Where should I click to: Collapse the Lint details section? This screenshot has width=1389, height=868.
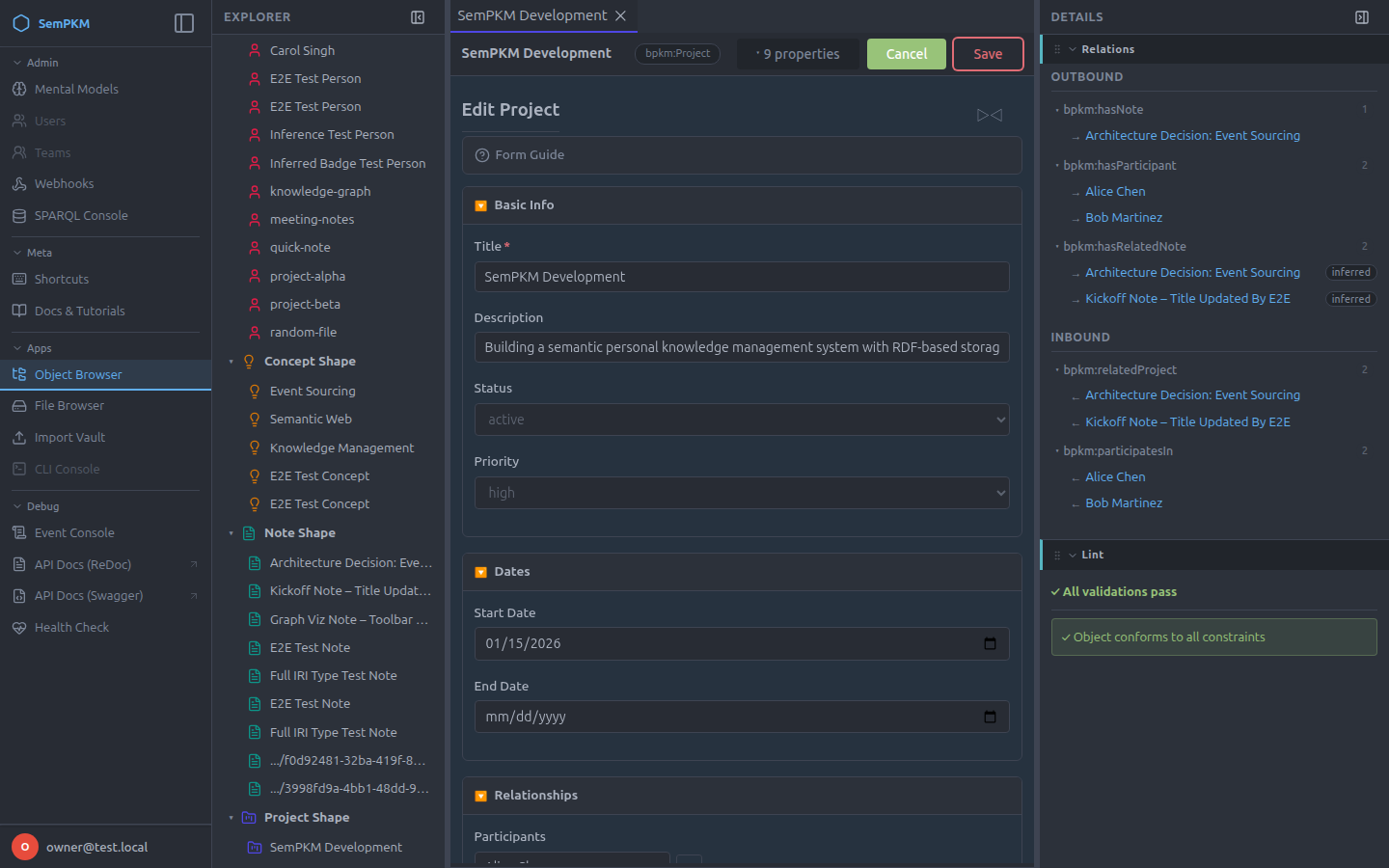(1073, 555)
